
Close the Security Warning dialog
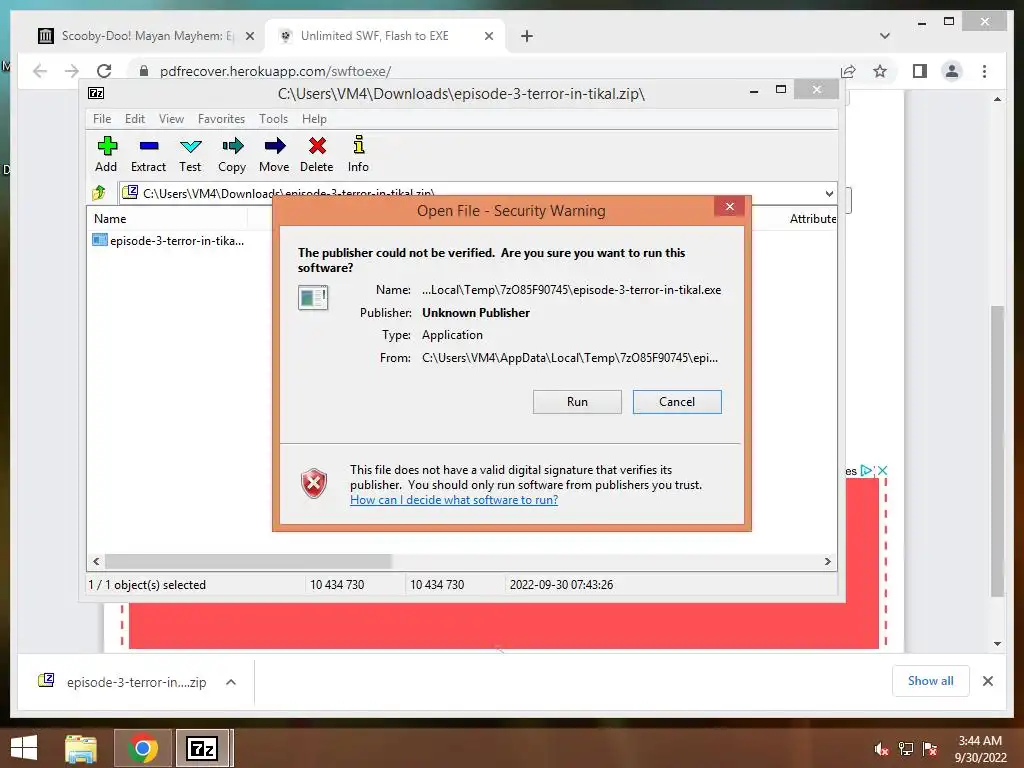[x=729, y=207]
